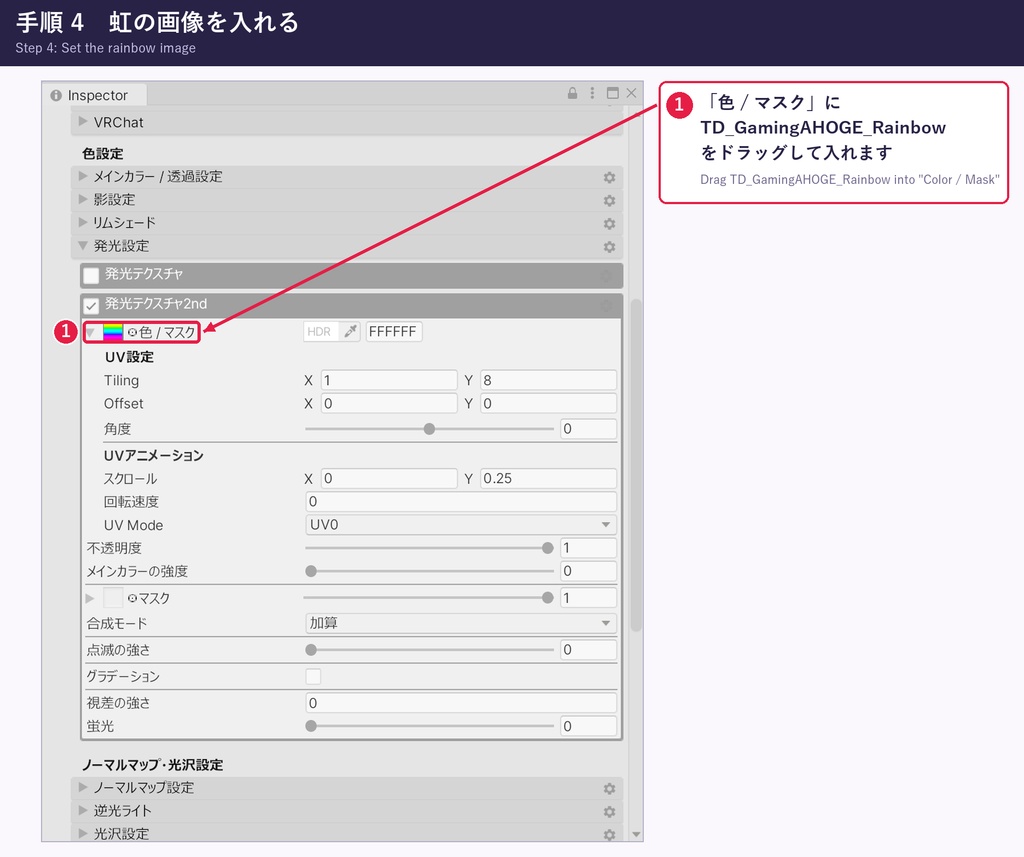Click the UVアニメーション heading text
This screenshot has width=1024, height=857.
(x=153, y=455)
